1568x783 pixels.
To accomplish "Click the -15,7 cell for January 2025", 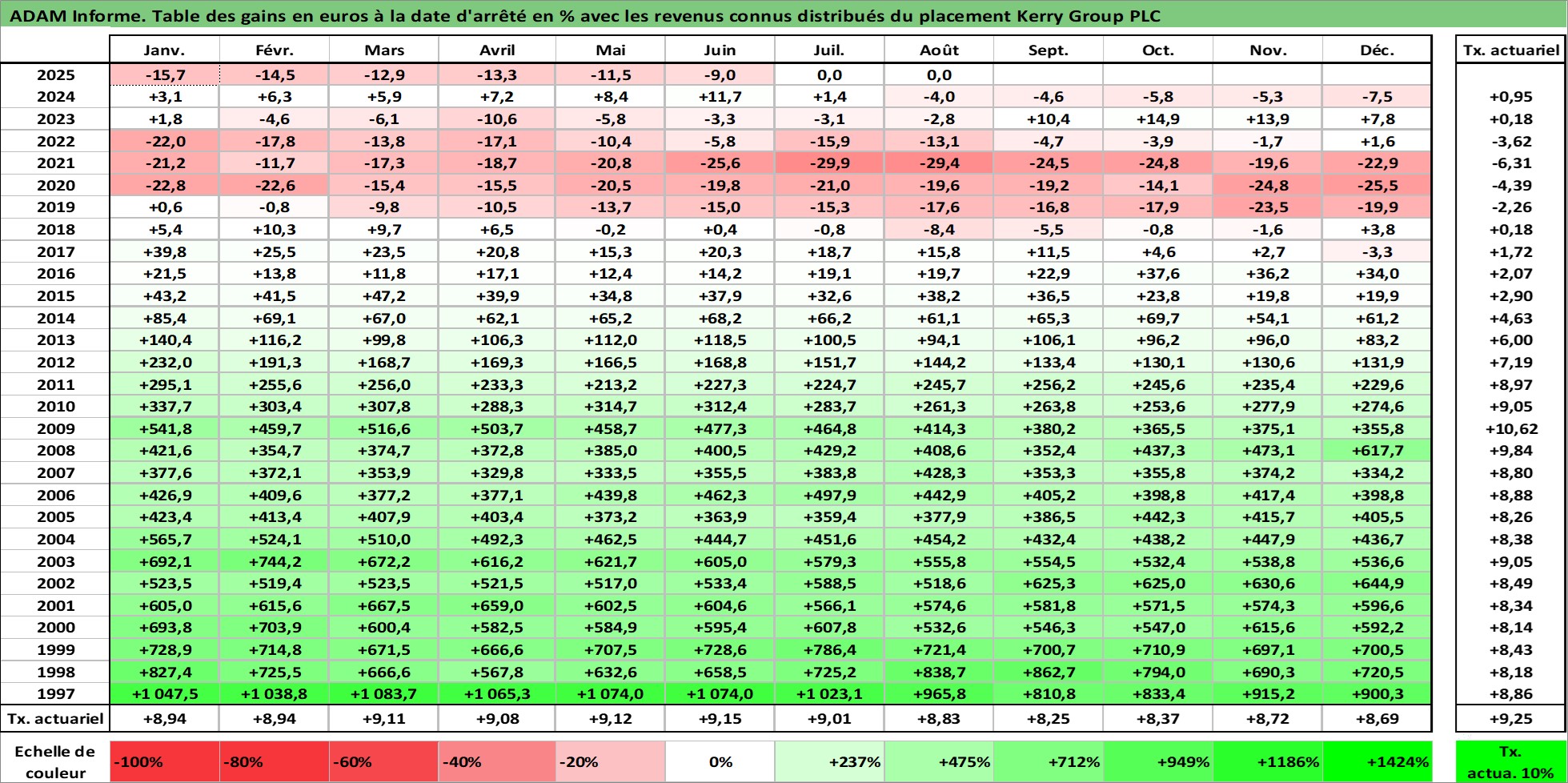I will point(164,74).
